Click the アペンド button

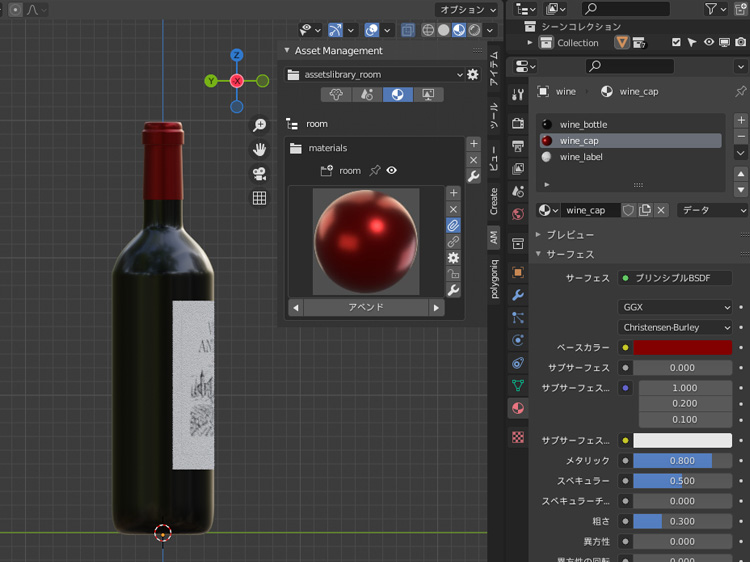pos(366,308)
